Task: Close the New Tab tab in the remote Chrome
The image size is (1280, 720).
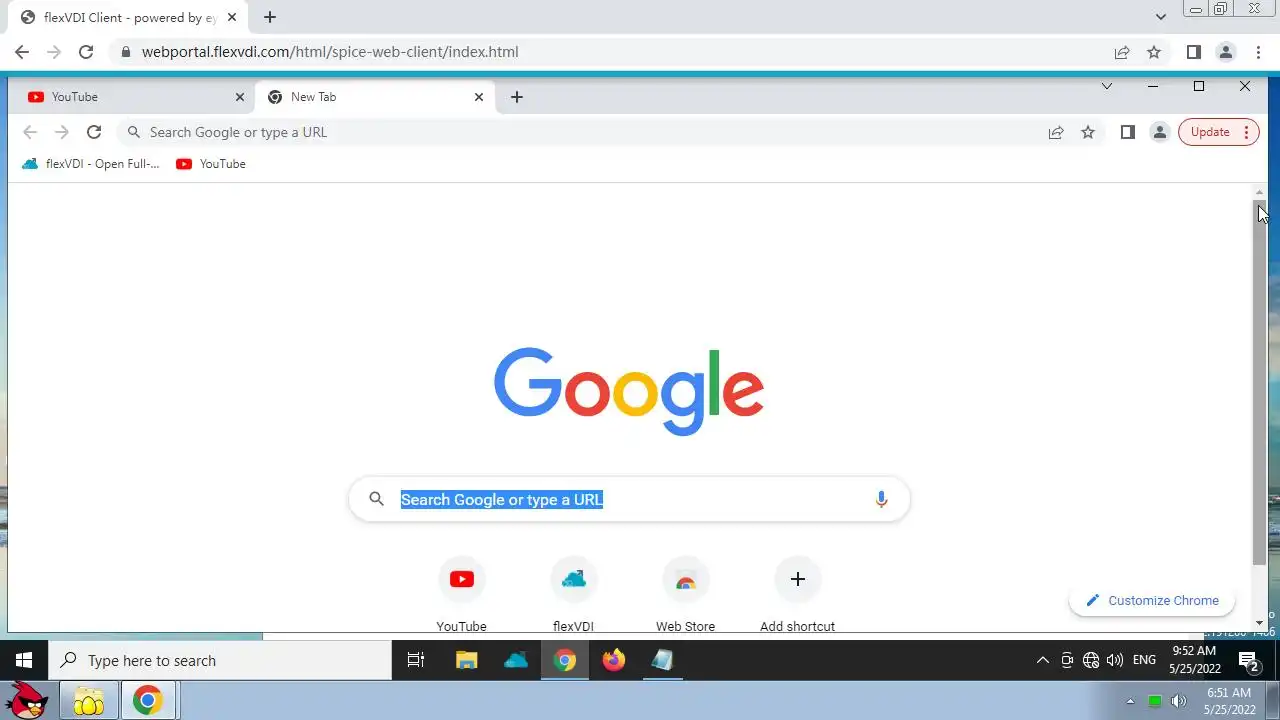Action: [x=478, y=97]
